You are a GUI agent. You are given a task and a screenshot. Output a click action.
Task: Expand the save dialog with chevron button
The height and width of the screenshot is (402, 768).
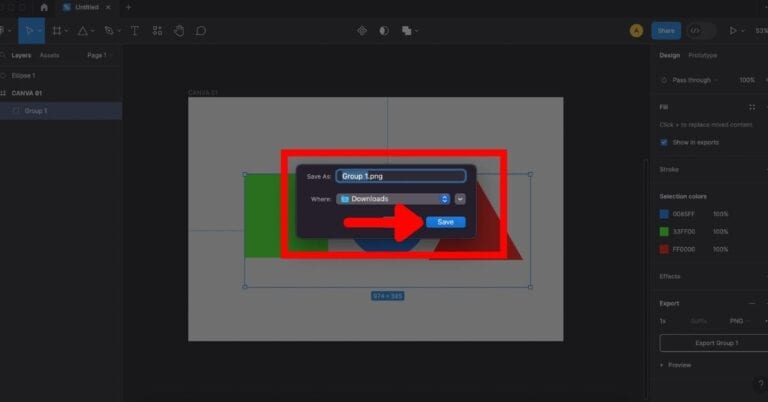(x=460, y=199)
